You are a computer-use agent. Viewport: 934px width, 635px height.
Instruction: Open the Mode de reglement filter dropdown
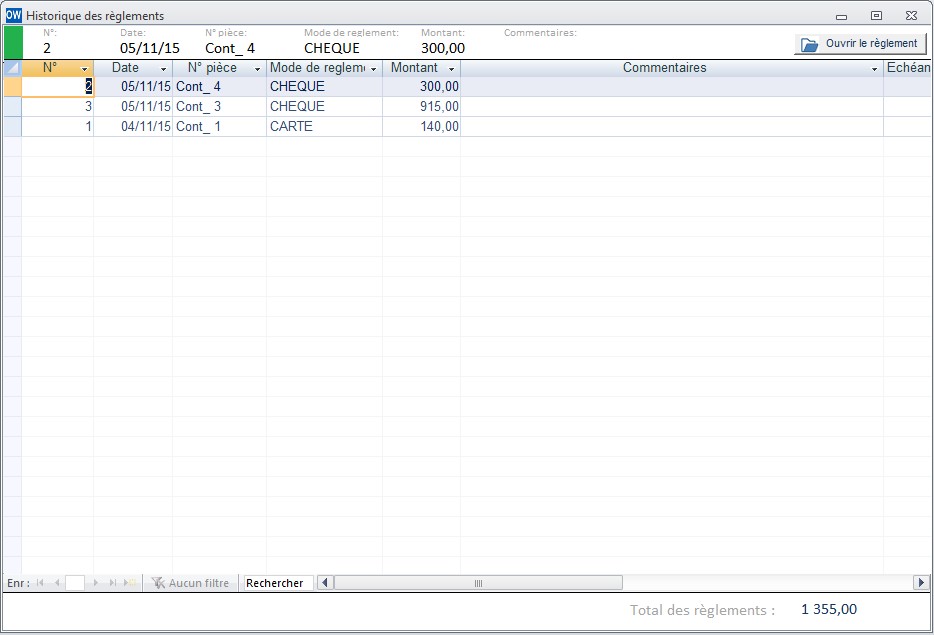pos(373,69)
